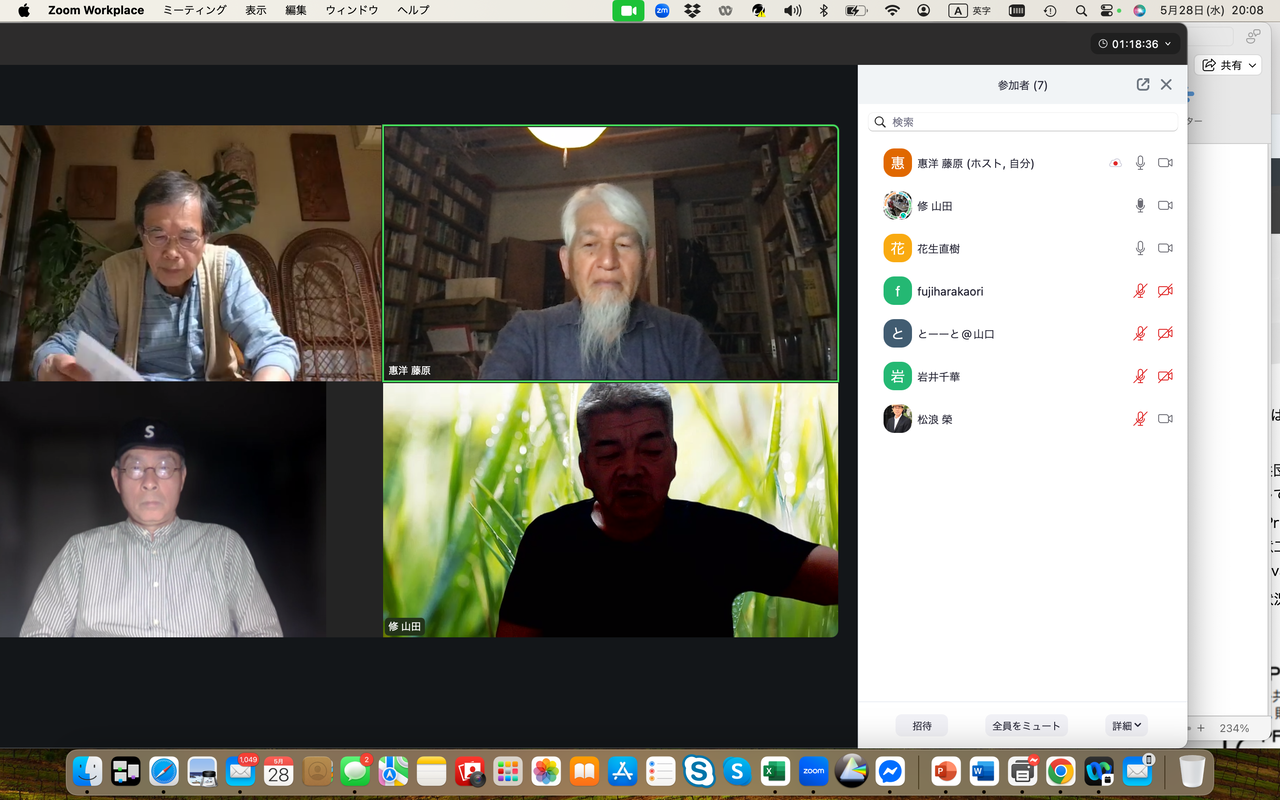
Task: Select 修 山田's video tile
Action: (x=611, y=510)
